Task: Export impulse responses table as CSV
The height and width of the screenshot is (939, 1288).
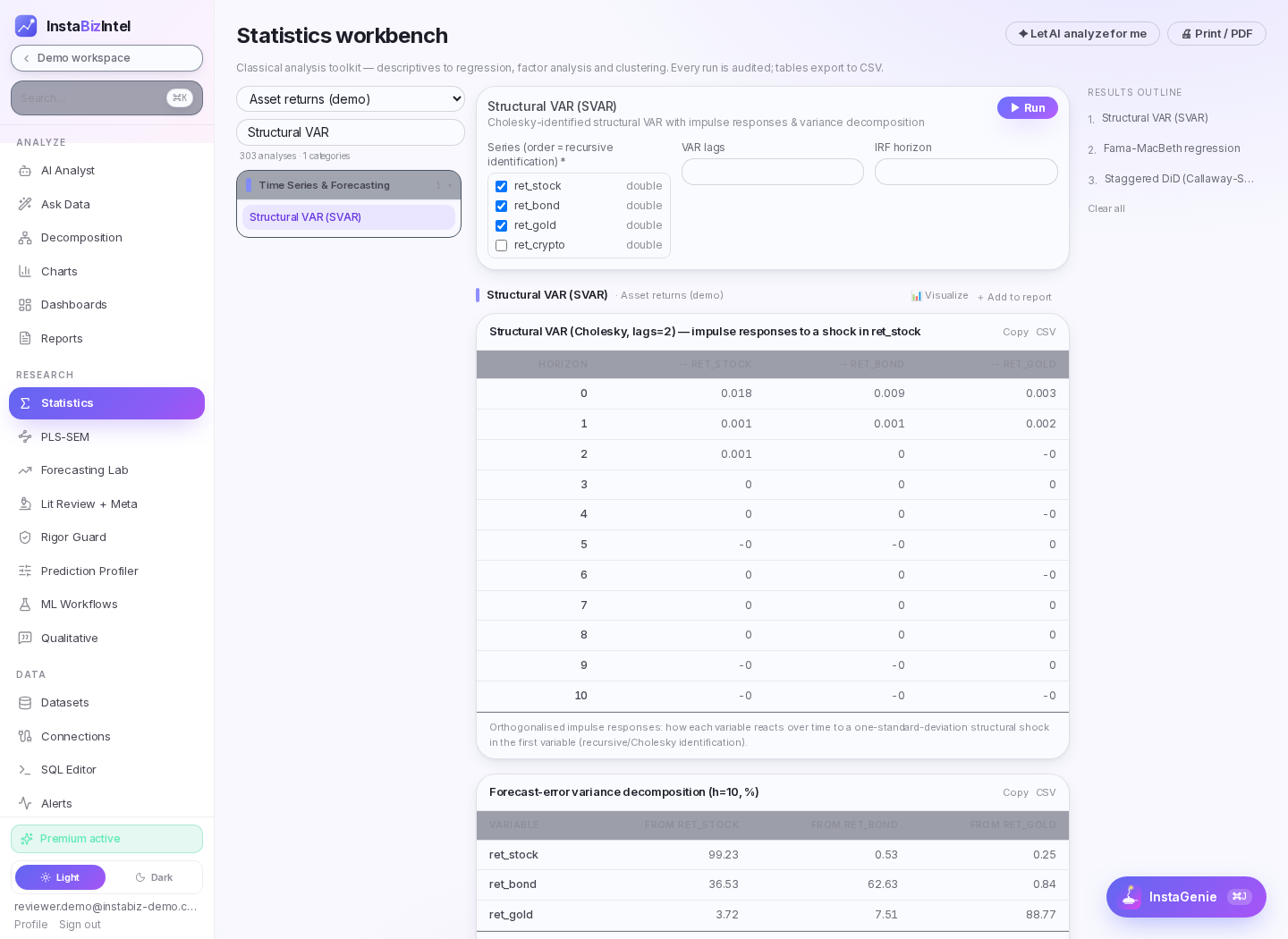Action: point(1046,332)
